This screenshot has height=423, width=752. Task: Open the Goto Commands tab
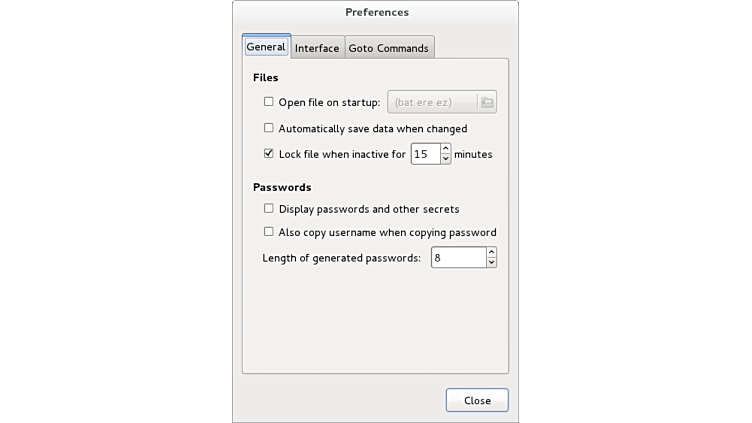point(388,48)
